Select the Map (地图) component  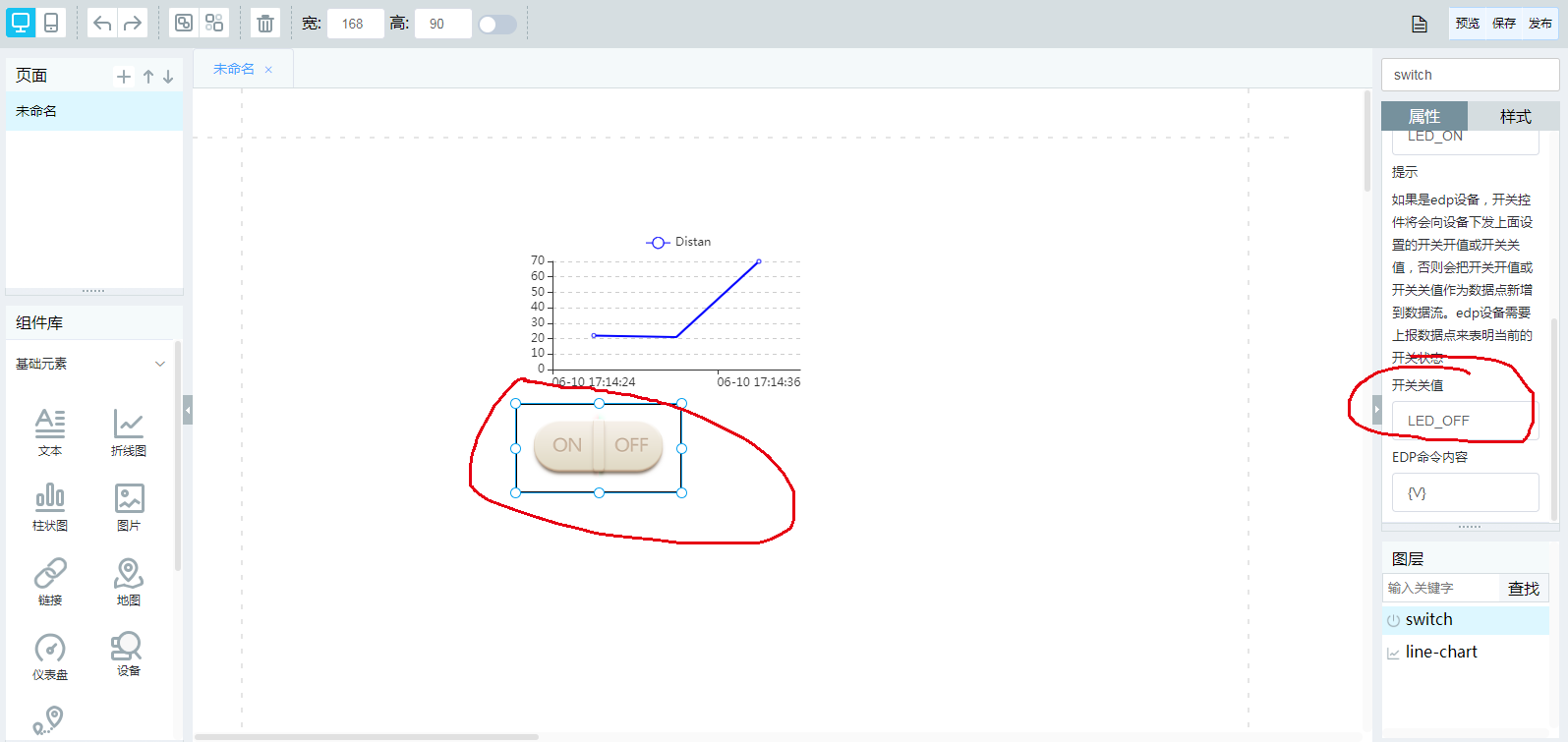[x=129, y=582]
